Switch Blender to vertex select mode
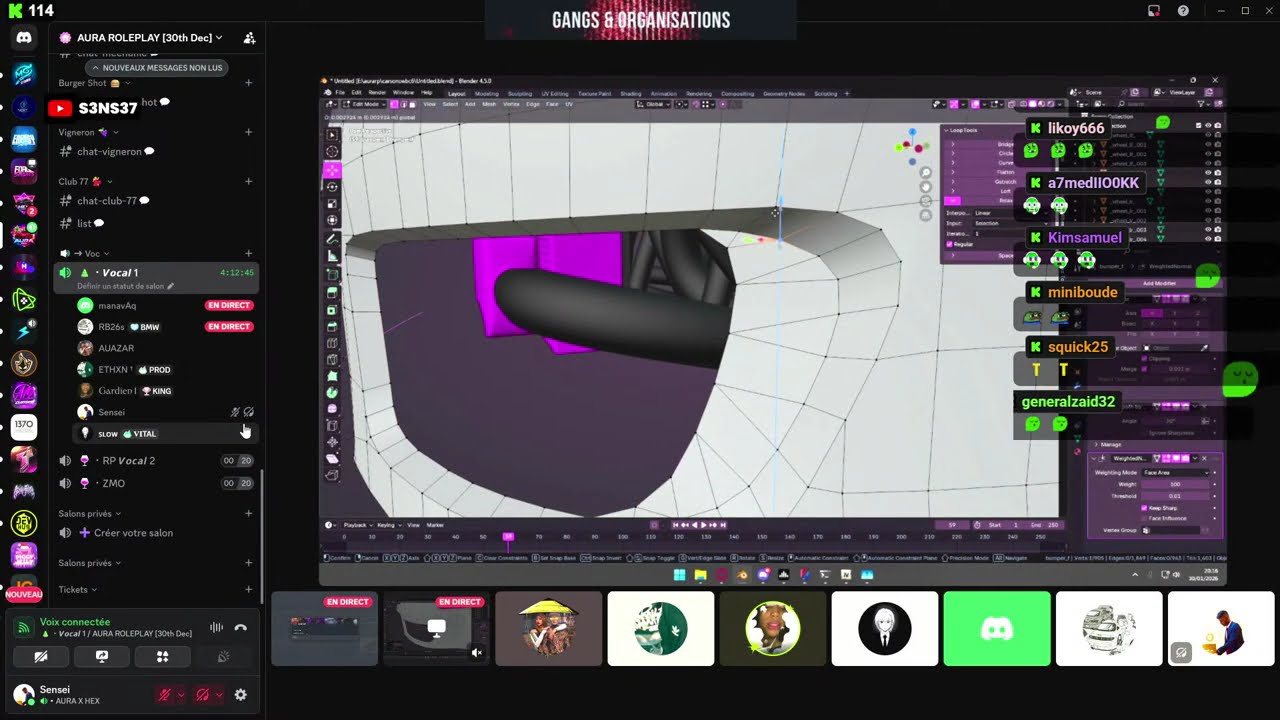1280x720 pixels. pyautogui.click(x=394, y=104)
